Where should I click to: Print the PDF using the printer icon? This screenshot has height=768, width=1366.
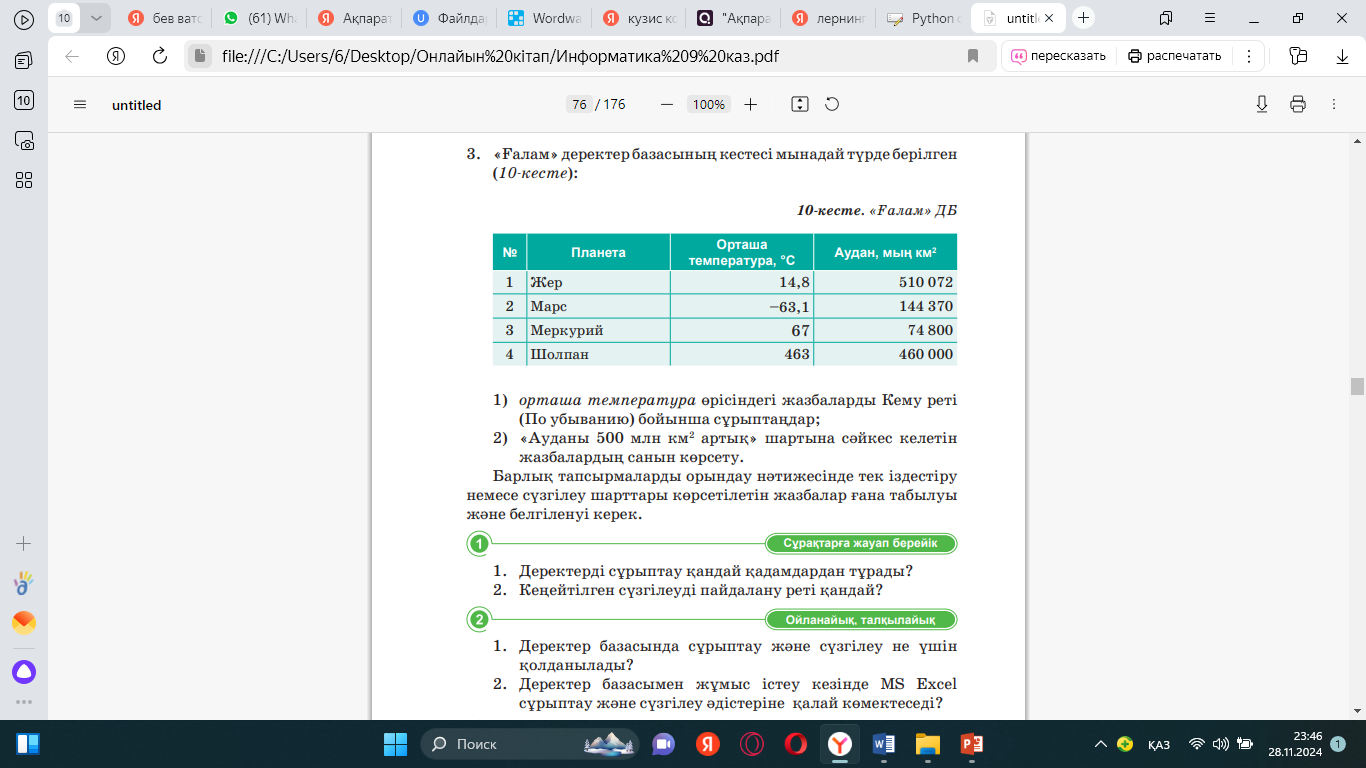[x=1298, y=104]
